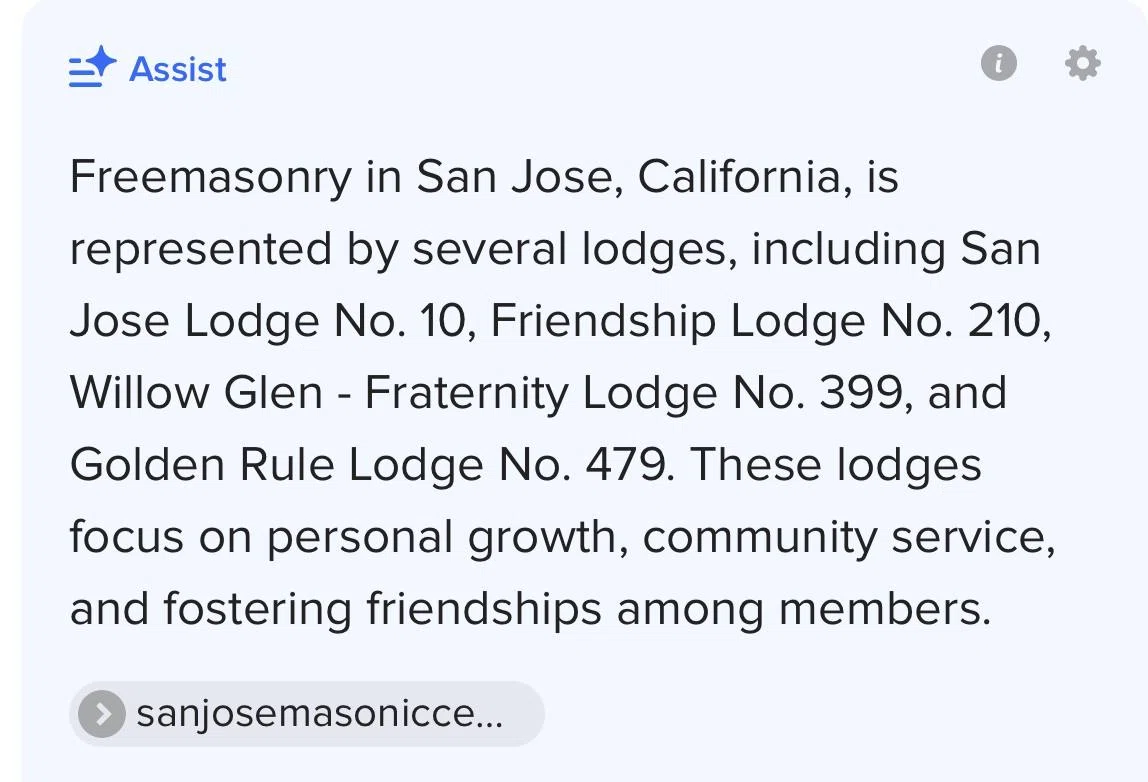Click the words "These lodges"
This screenshot has height=782, width=1148.
(x=835, y=465)
